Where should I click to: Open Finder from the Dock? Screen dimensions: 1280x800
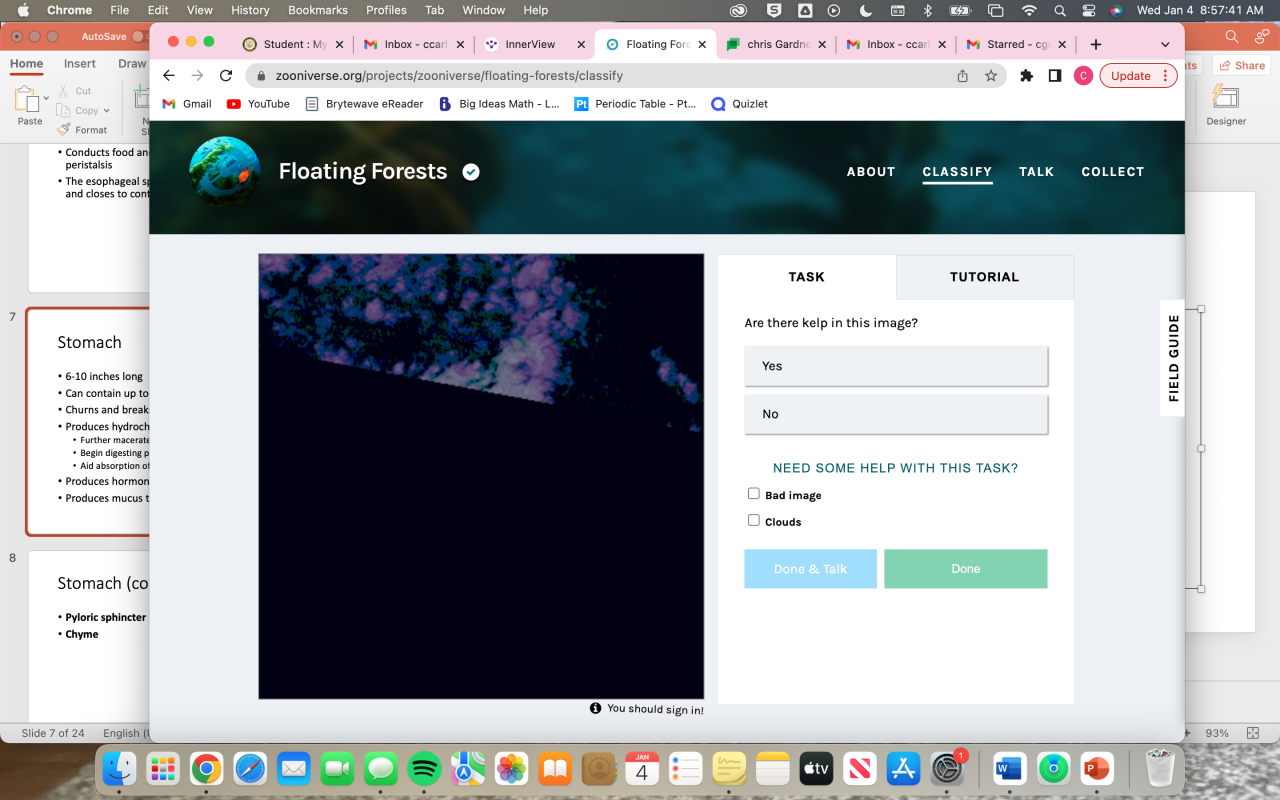120,769
